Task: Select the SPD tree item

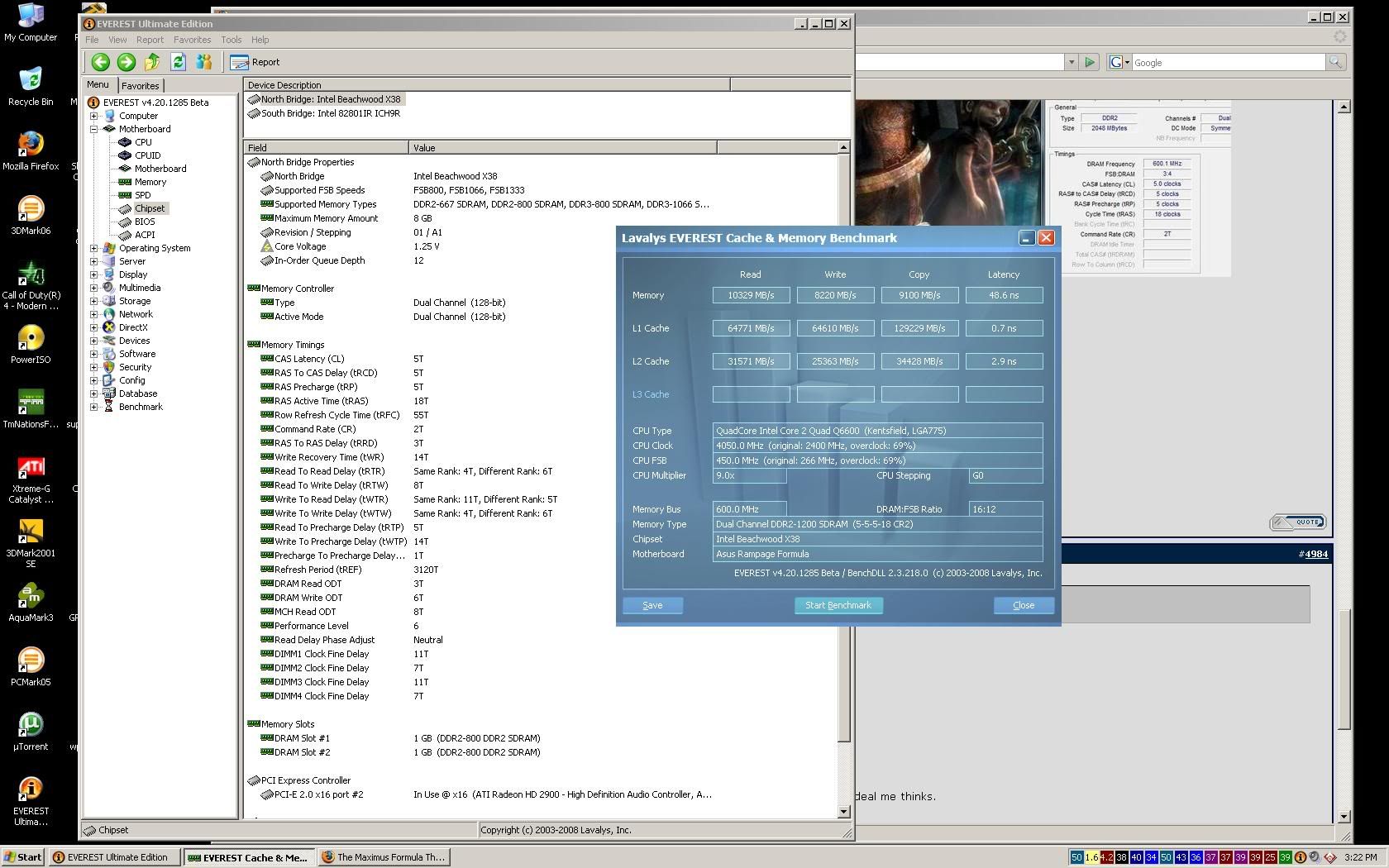Action: [142, 195]
